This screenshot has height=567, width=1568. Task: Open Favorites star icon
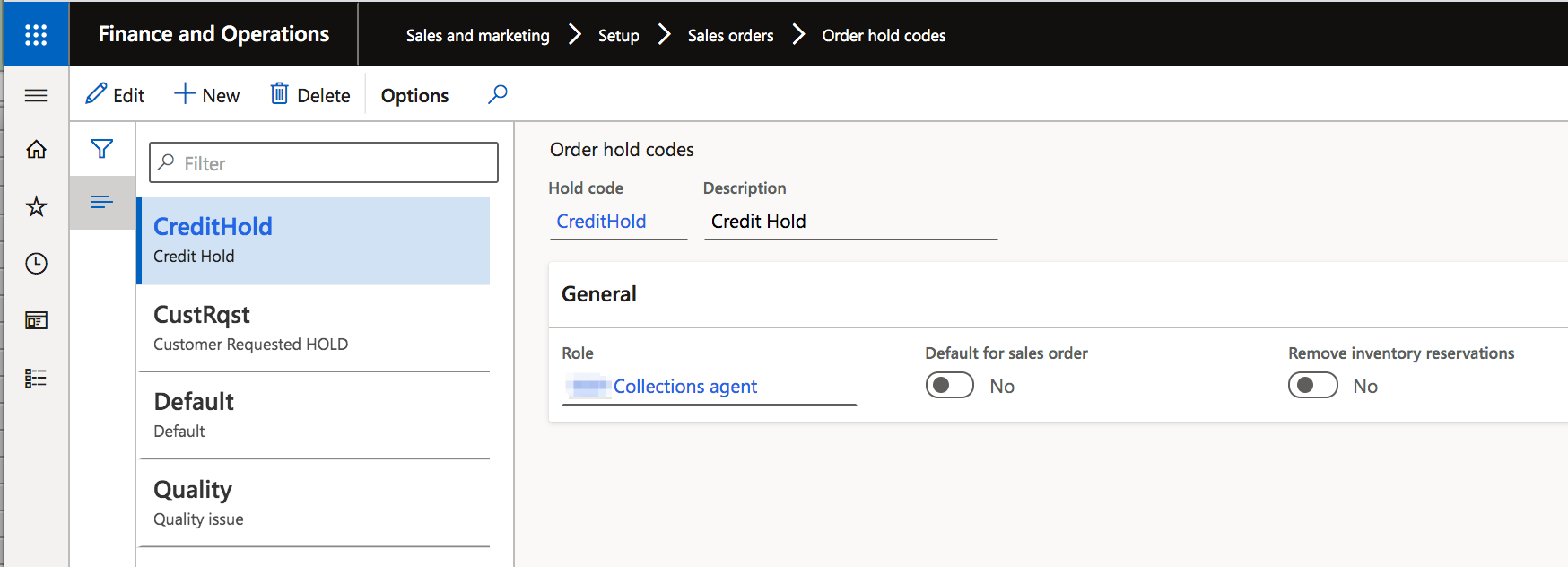36,206
